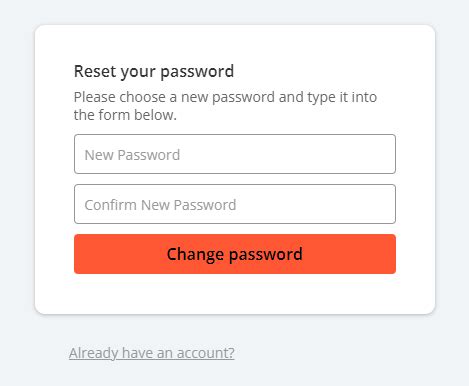Activate the lower text box above the orange button

[235, 204]
